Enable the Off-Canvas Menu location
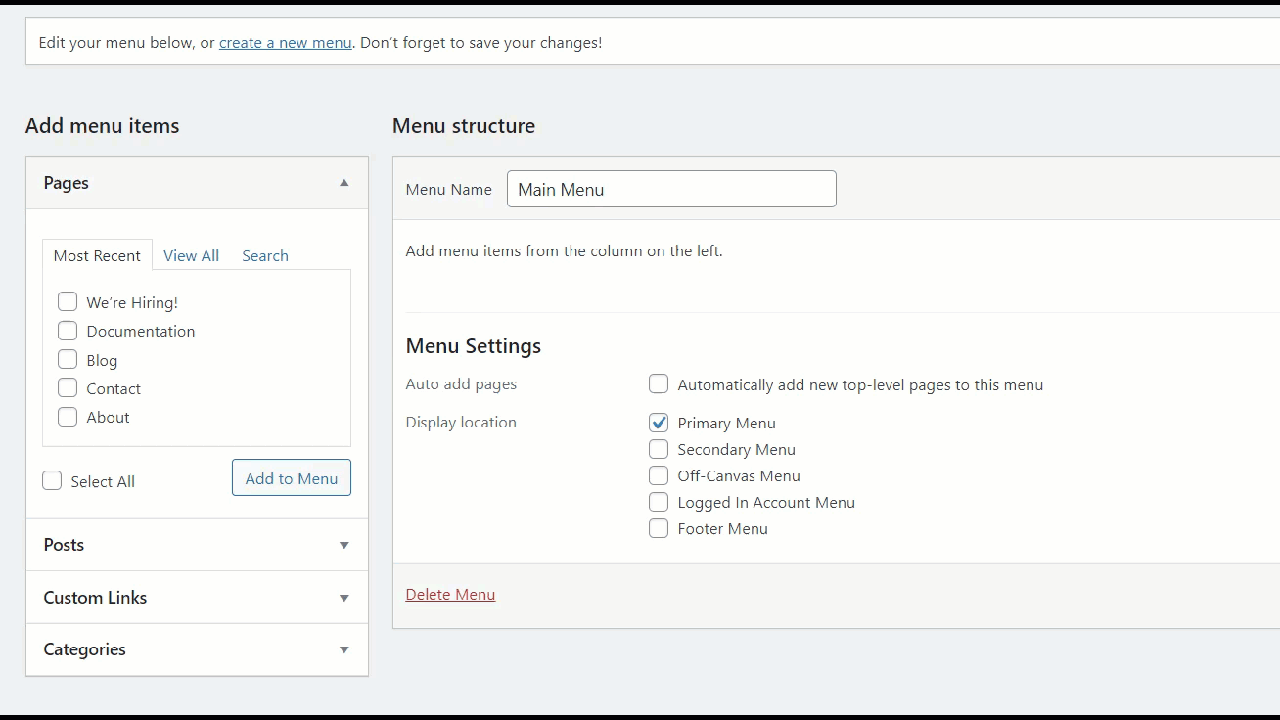This screenshot has width=1280, height=720. (x=658, y=476)
